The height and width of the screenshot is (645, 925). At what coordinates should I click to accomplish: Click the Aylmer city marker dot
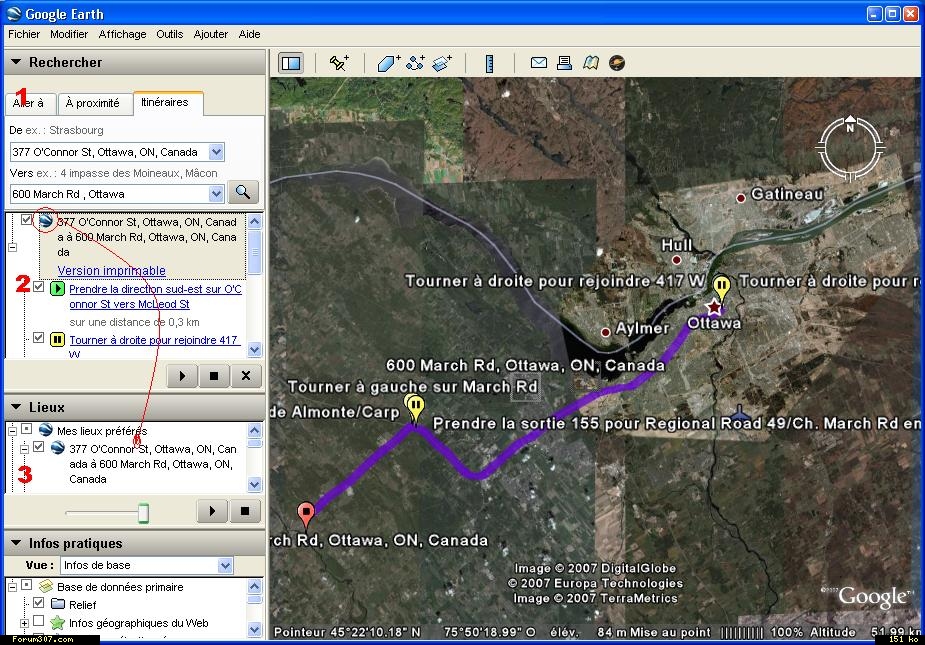pos(605,332)
